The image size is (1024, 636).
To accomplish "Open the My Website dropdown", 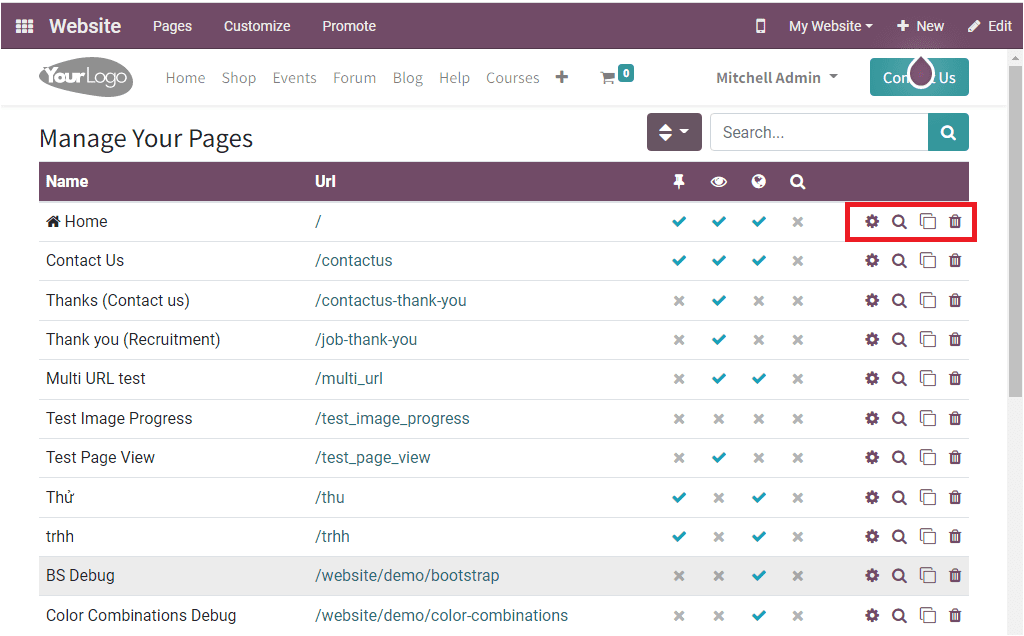I will (x=830, y=26).
